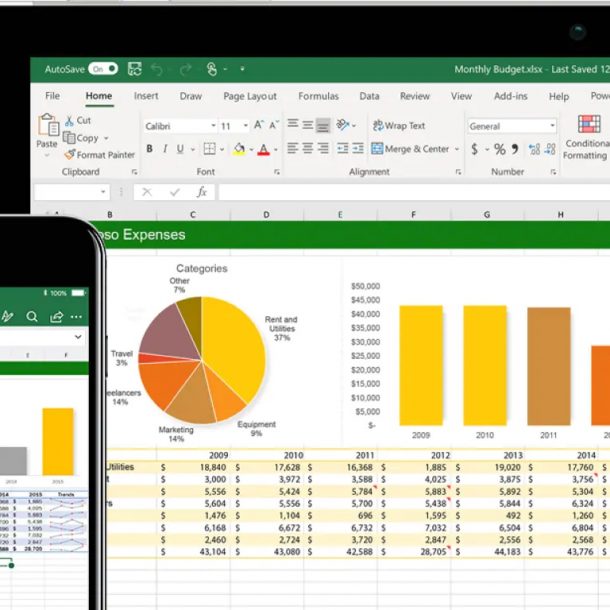
Task: Click the phone's share icon
Action: 56,317
